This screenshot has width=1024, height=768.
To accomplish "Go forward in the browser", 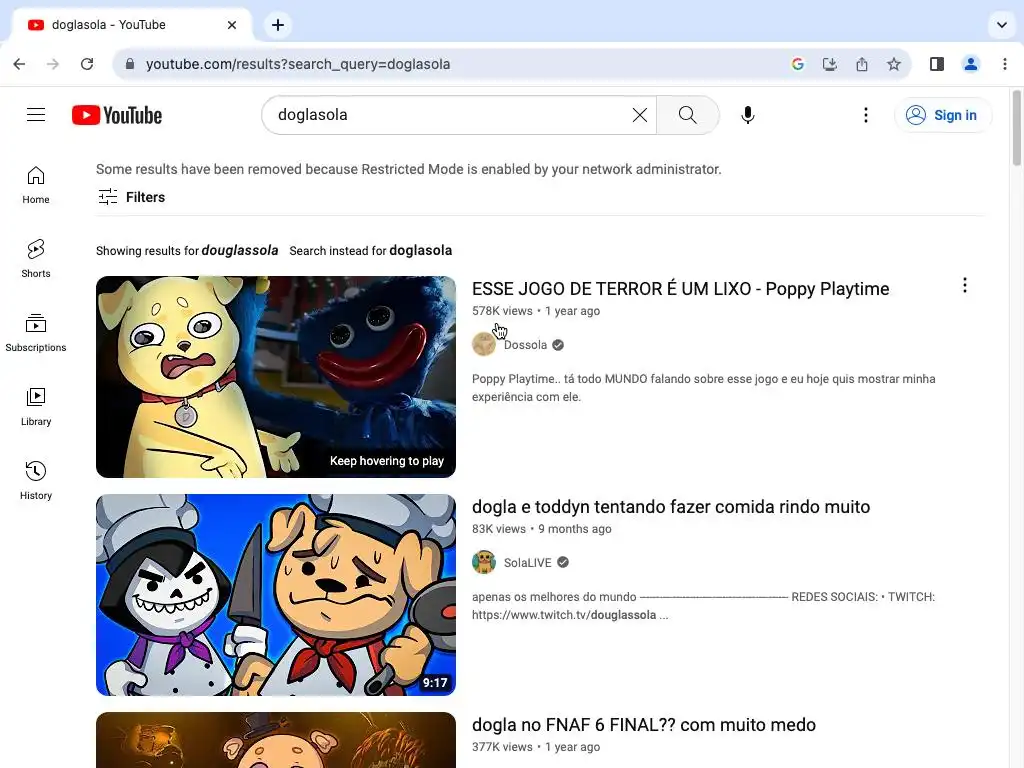I will pyautogui.click(x=54, y=64).
